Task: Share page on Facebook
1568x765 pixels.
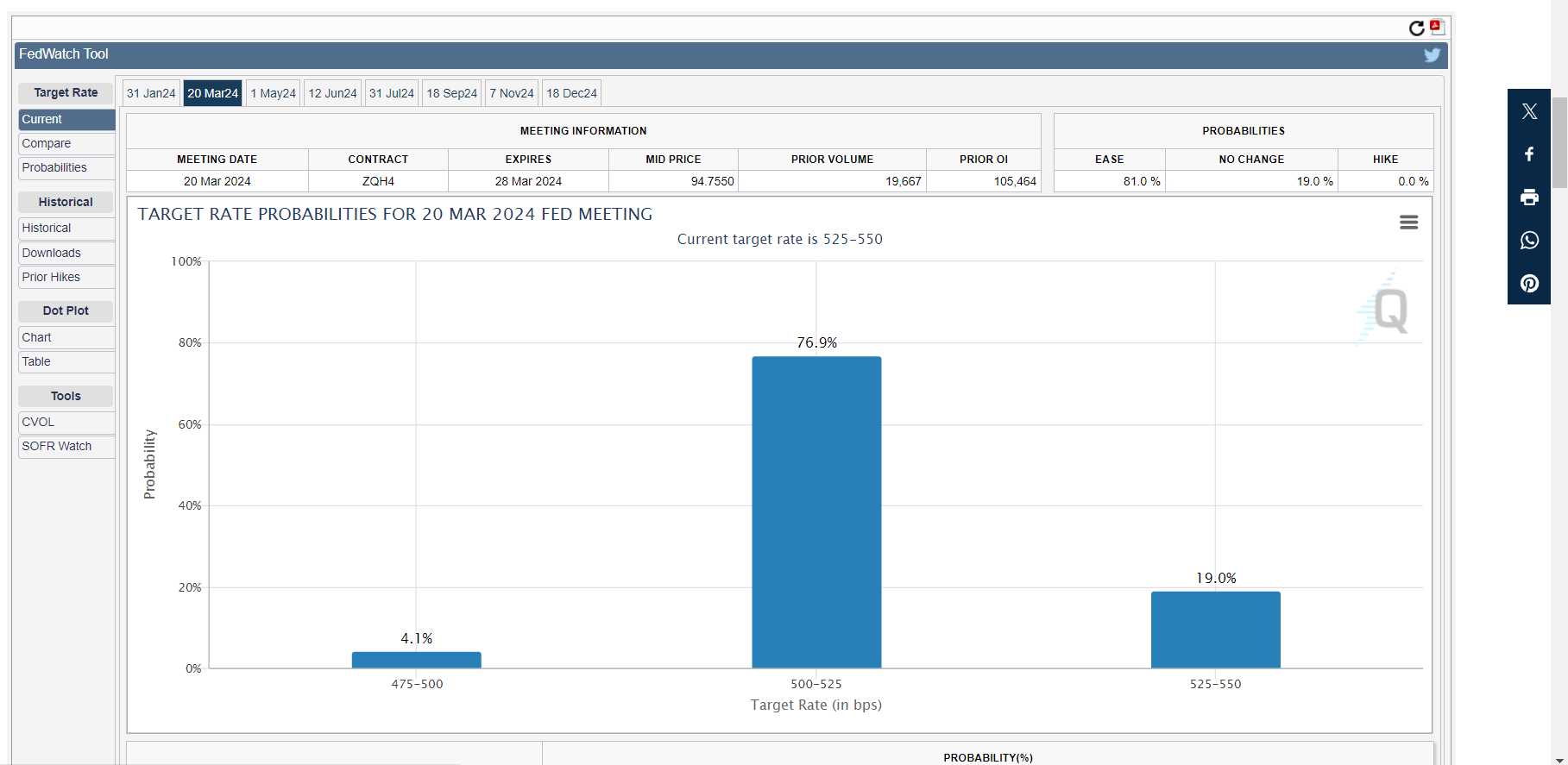Action: click(1529, 154)
